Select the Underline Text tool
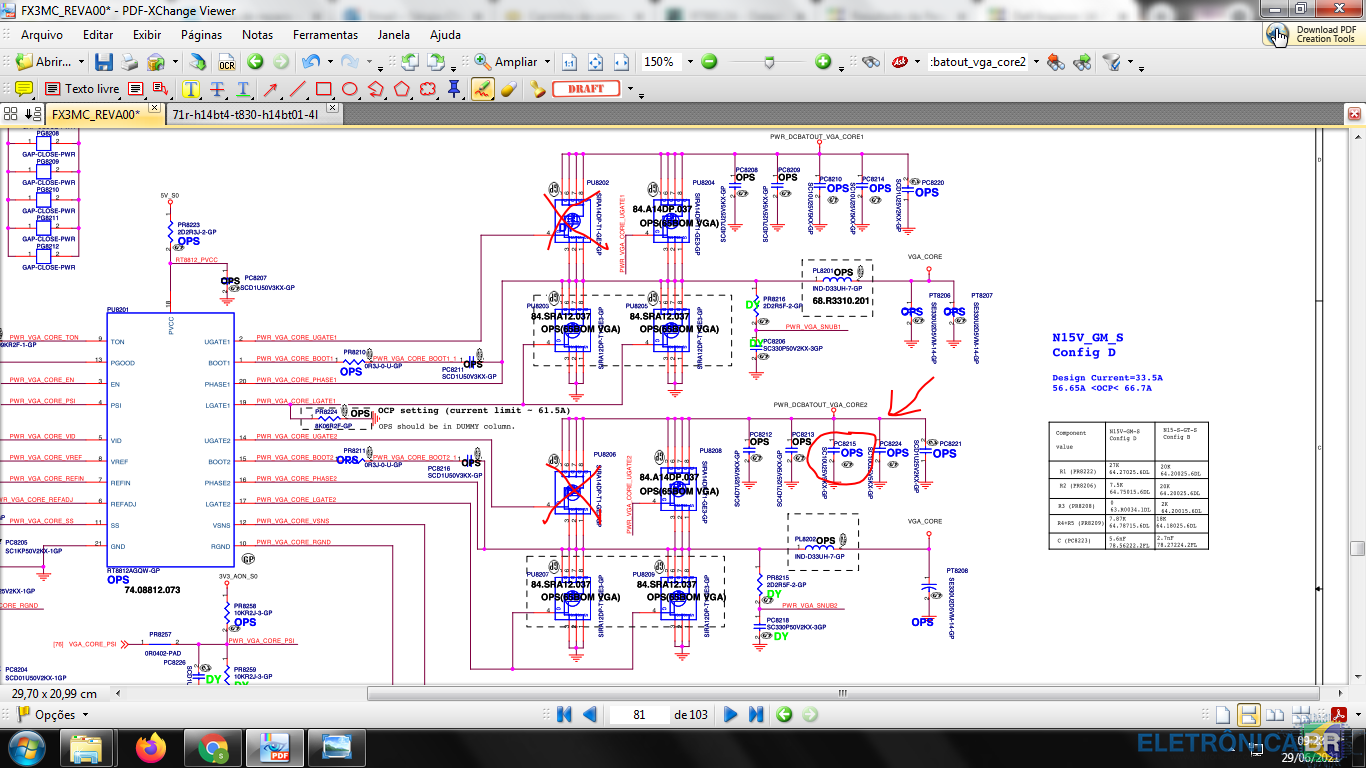This screenshot has width=1366, height=768. (243, 89)
